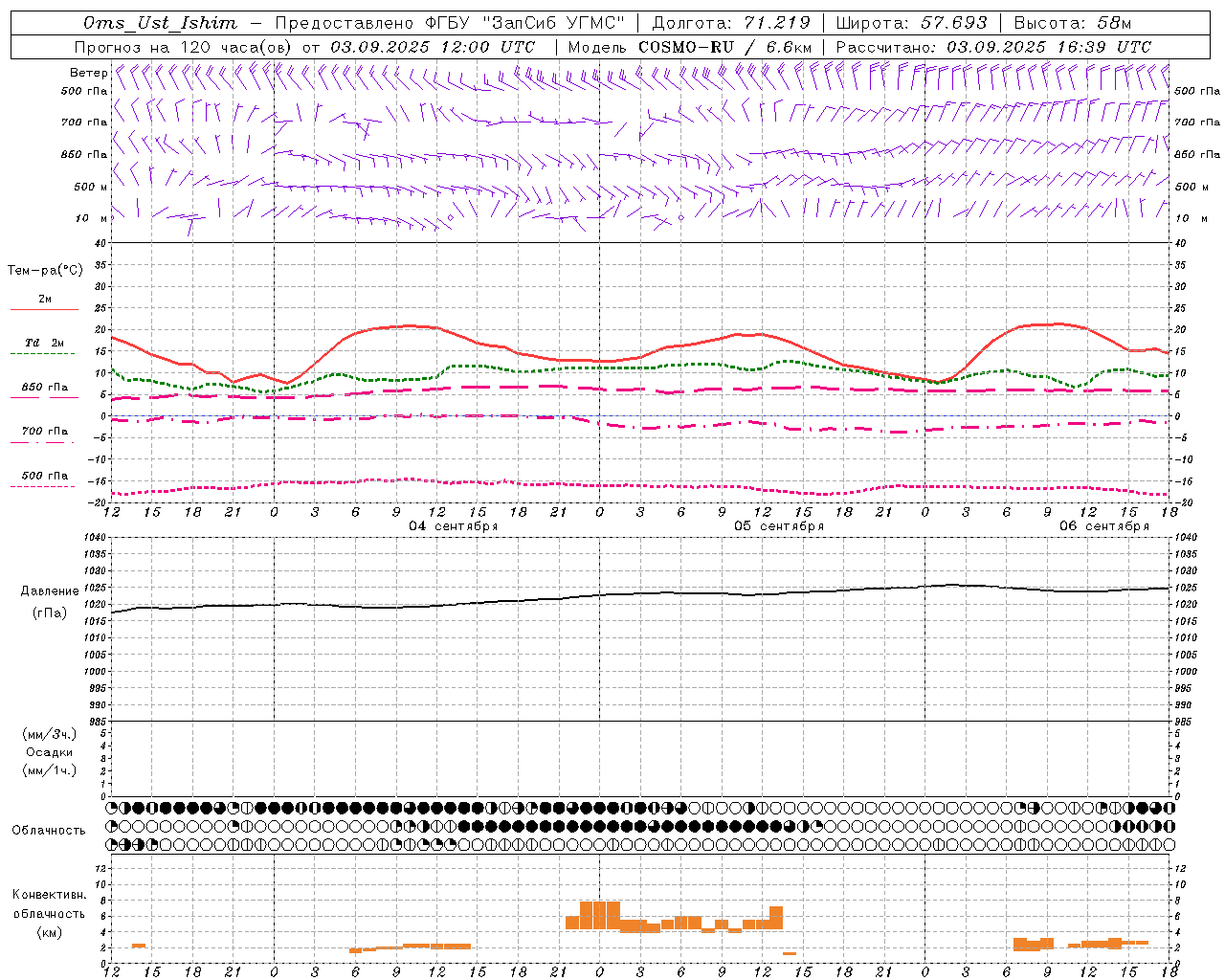Click the tallest orange convective bar at 0h 05 сентября
The width and height of the screenshot is (1225, 980).
(600, 915)
